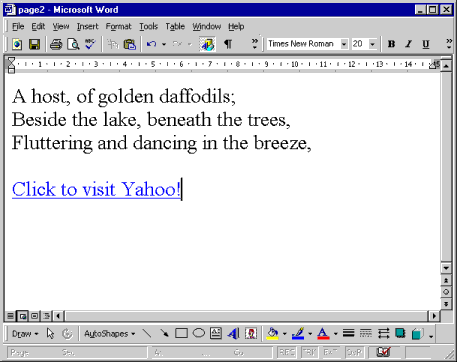Image resolution: width=457 pixels, height=362 pixels.
Task: Insert a Text Box from Drawing toolbar
Action: tap(216, 333)
